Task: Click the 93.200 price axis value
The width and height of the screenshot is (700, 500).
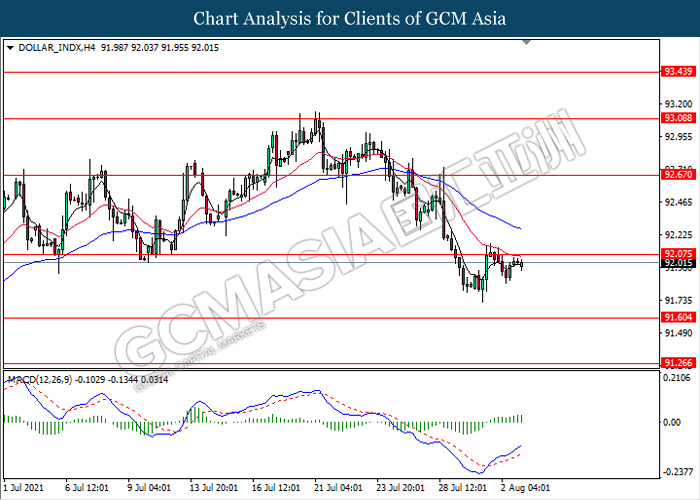Action: click(679, 104)
